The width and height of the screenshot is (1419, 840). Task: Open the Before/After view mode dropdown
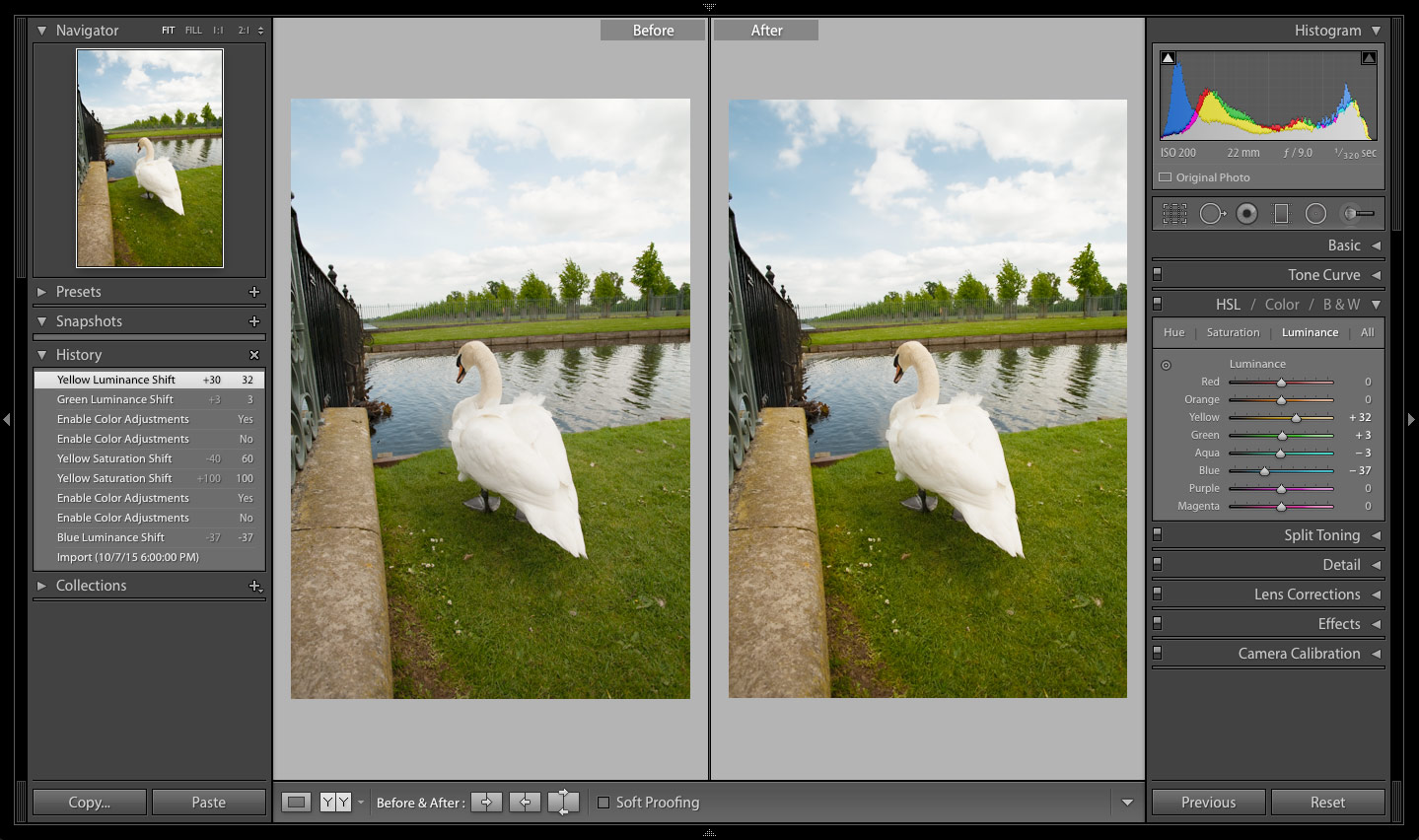361,802
